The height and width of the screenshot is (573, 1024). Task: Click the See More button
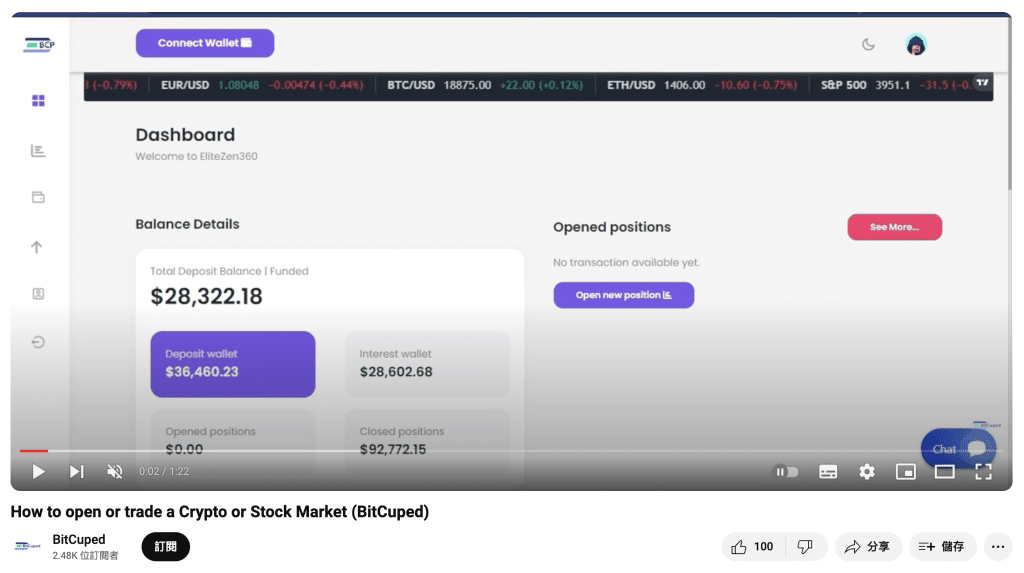(x=895, y=227)
